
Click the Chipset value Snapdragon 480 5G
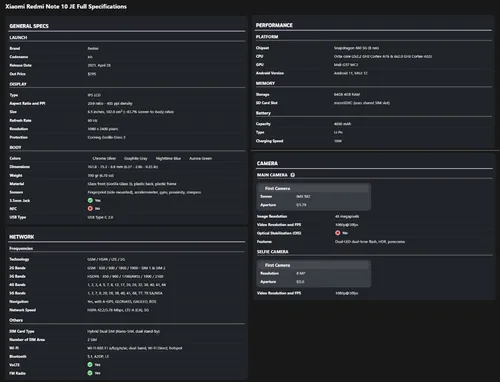pos(356,48)
